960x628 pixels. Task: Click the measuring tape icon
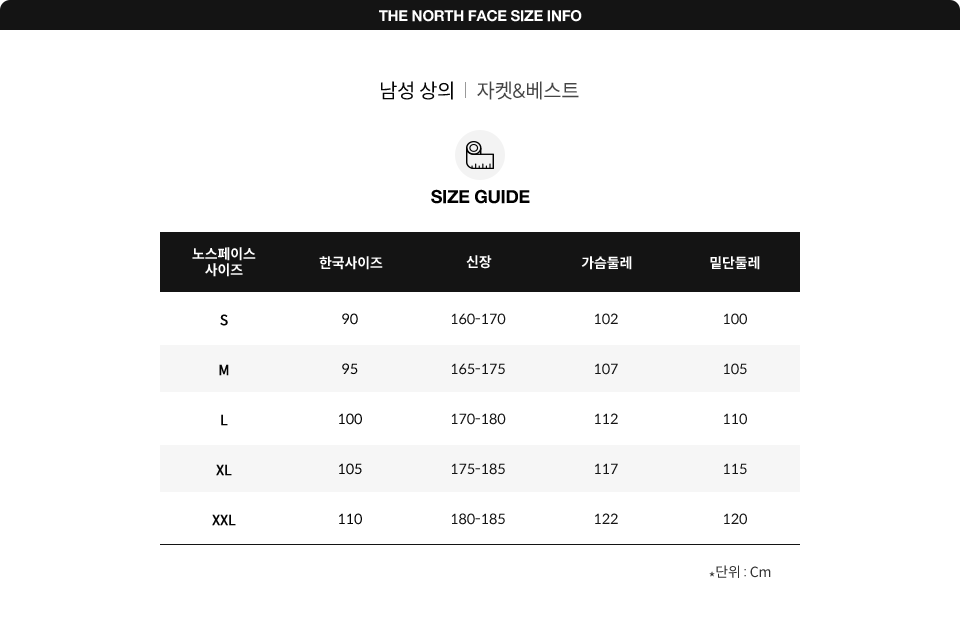[x=479, y=155]
